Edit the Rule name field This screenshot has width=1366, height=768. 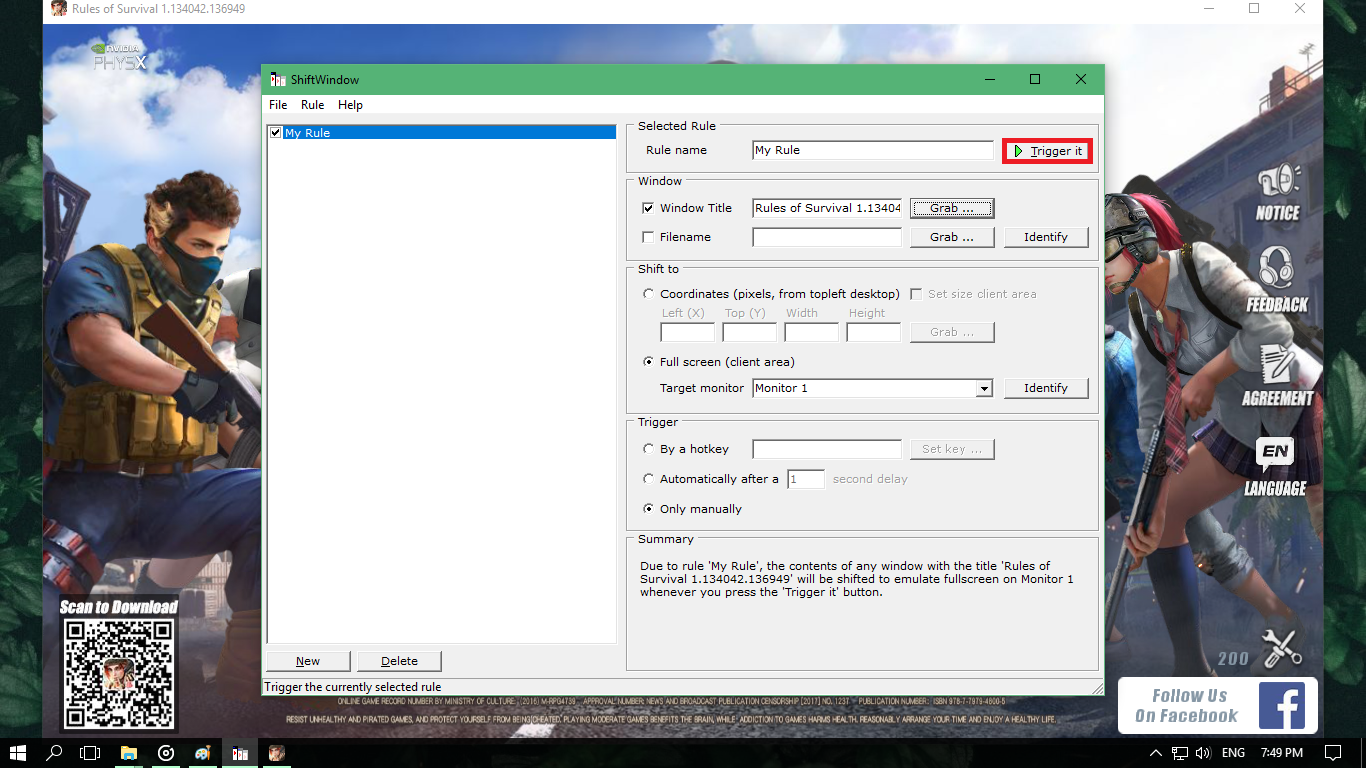click(873, 150)
